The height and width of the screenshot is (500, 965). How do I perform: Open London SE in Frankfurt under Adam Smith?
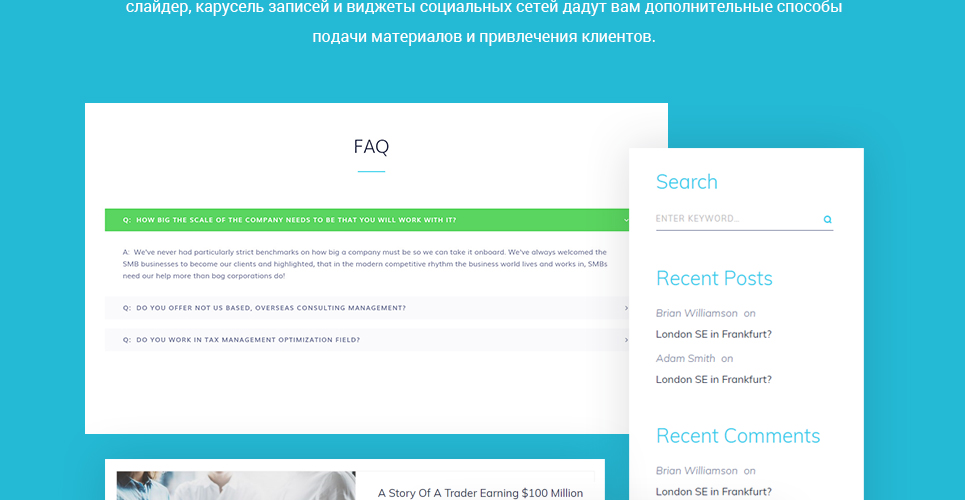point(713,379)
